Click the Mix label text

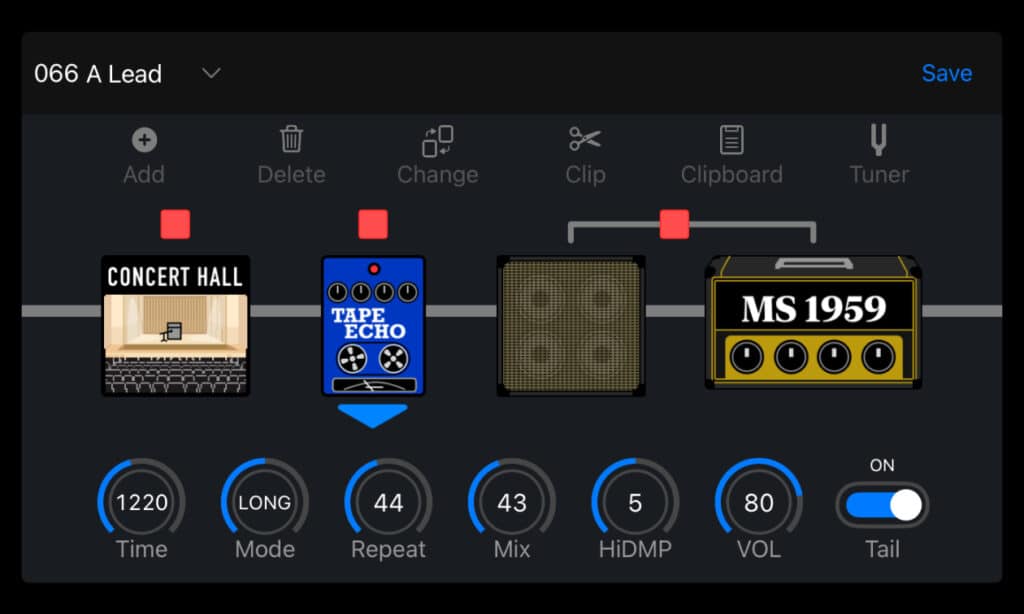(511, 549)
